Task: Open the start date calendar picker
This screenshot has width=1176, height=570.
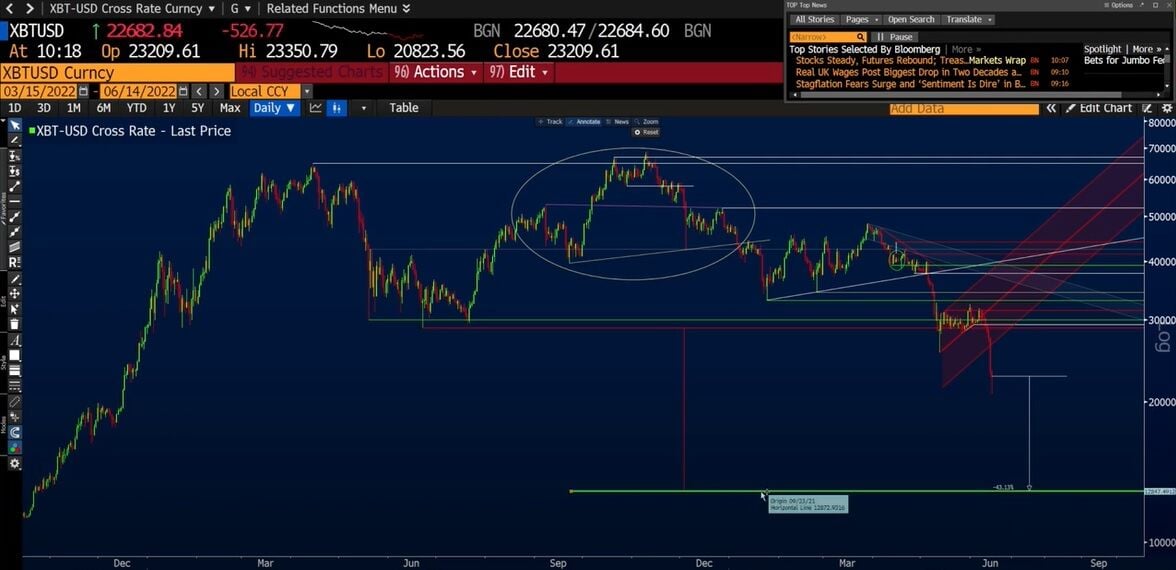Action: pos(84,91)
